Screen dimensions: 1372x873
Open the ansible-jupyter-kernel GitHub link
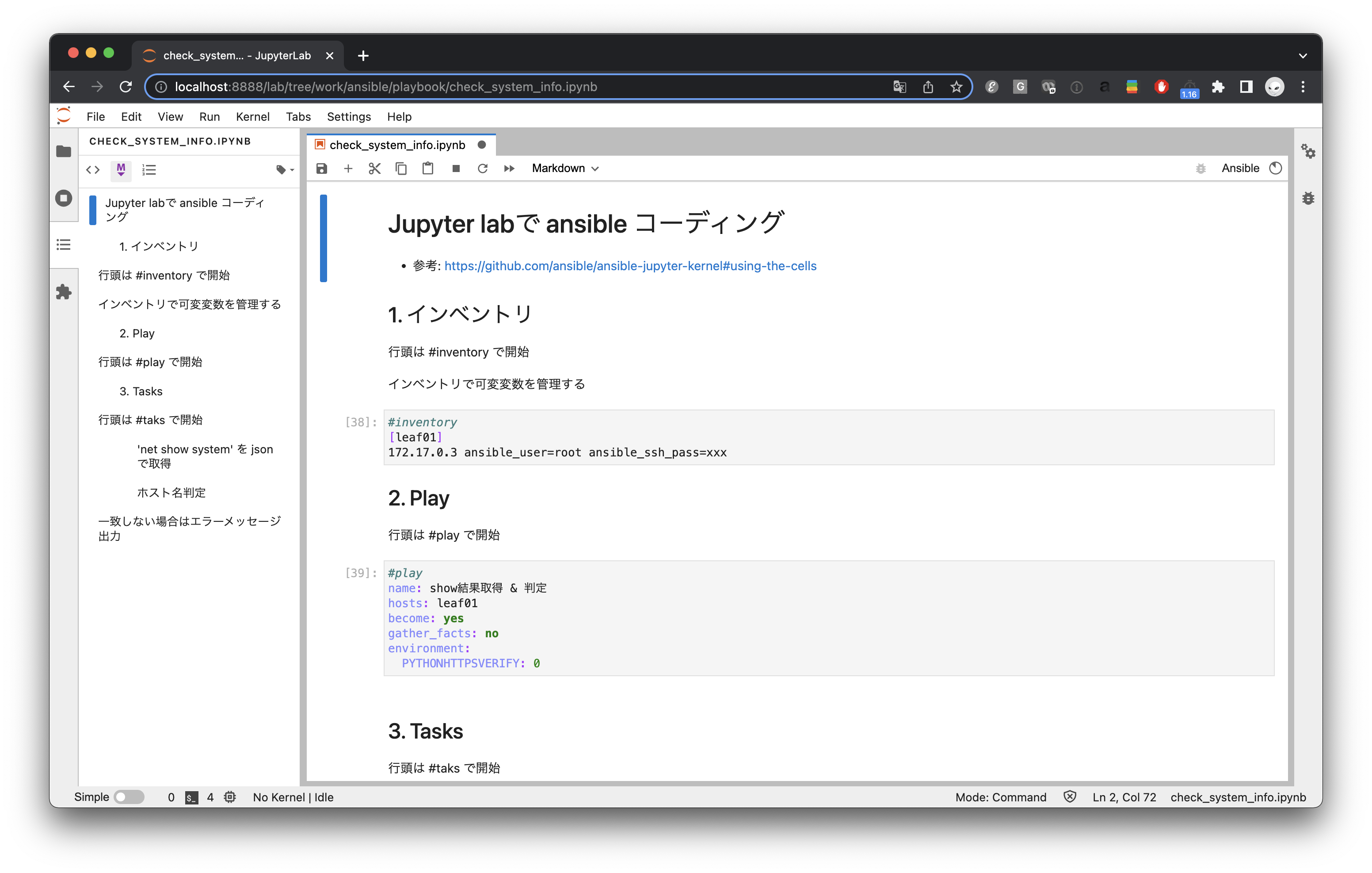pos(630,266)
